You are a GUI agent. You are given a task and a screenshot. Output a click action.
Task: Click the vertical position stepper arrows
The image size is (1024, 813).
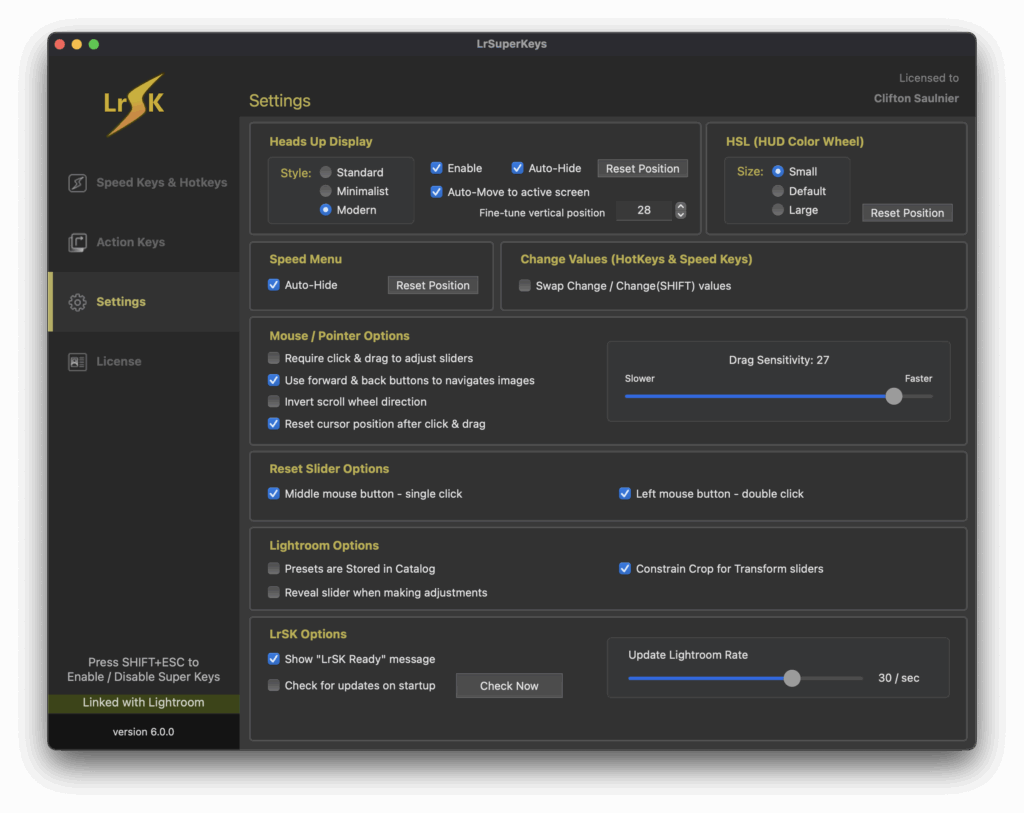(x=680, y=210)
